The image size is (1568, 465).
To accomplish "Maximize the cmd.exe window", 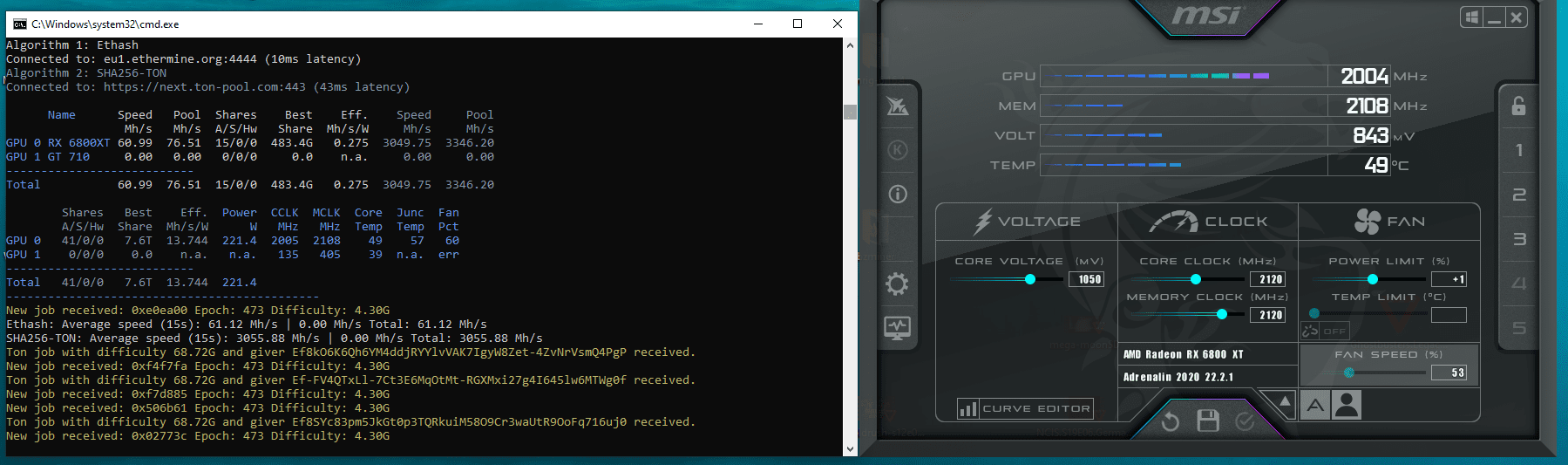I will click(x=797, y=24).
